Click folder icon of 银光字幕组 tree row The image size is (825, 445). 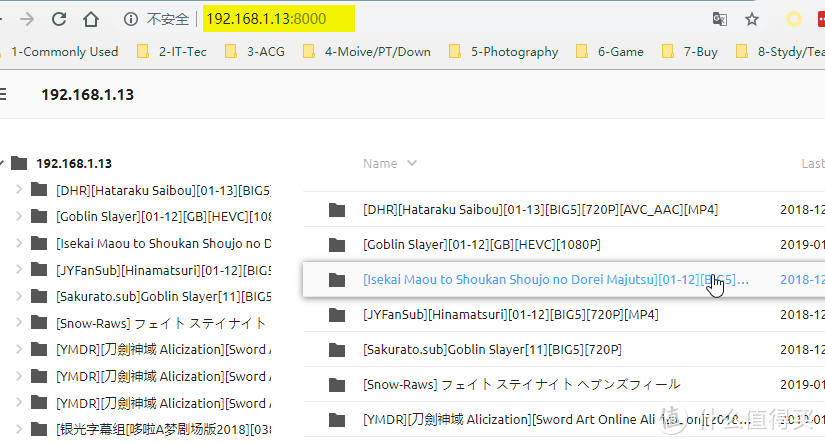pos(39,429)
